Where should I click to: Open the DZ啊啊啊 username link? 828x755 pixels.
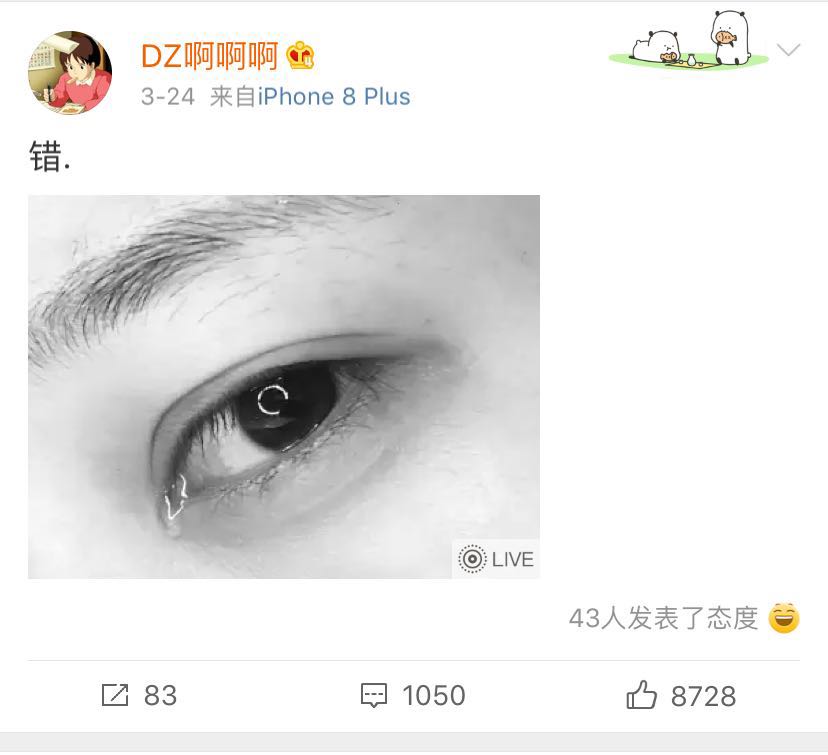pyautogui.click(x=210, y=55)
